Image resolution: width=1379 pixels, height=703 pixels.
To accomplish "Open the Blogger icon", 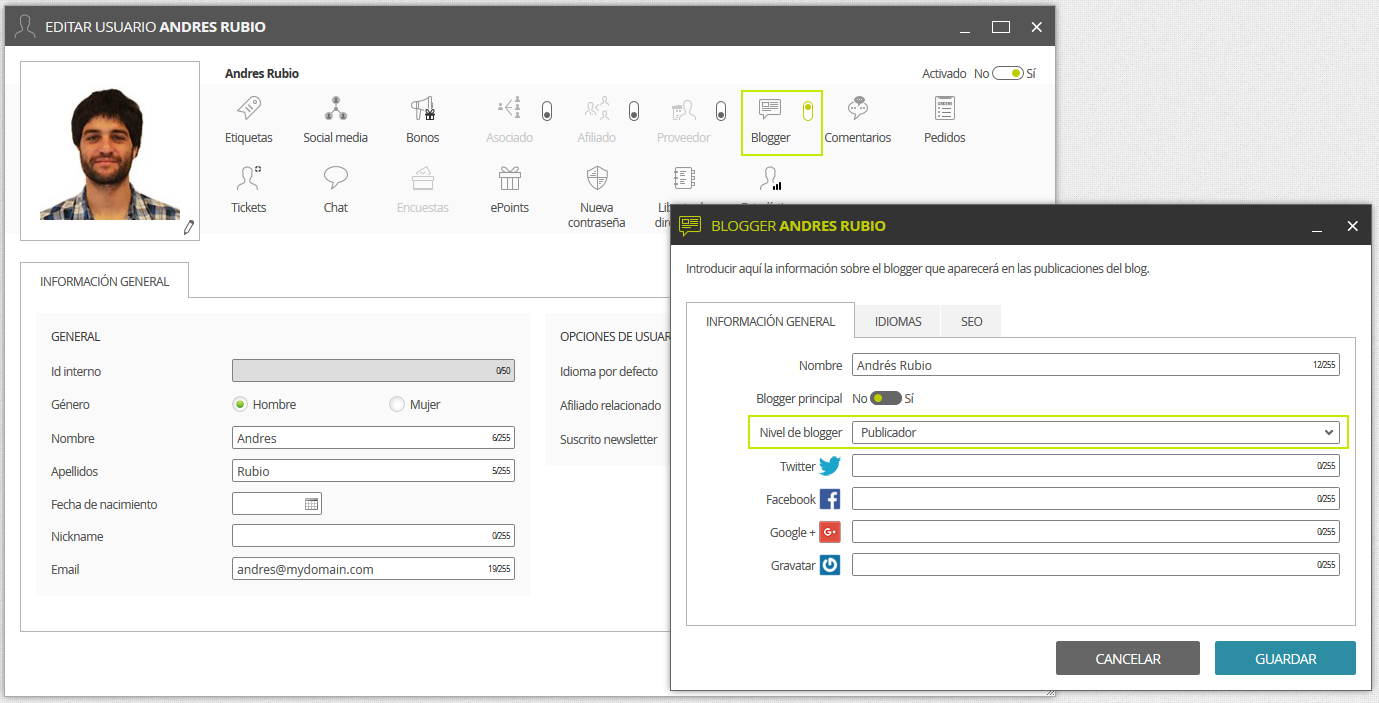I will pos(770,108).
